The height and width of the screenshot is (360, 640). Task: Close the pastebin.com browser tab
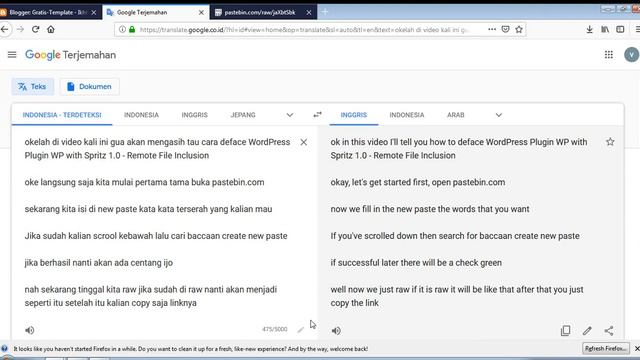click(x=309, y=13)
